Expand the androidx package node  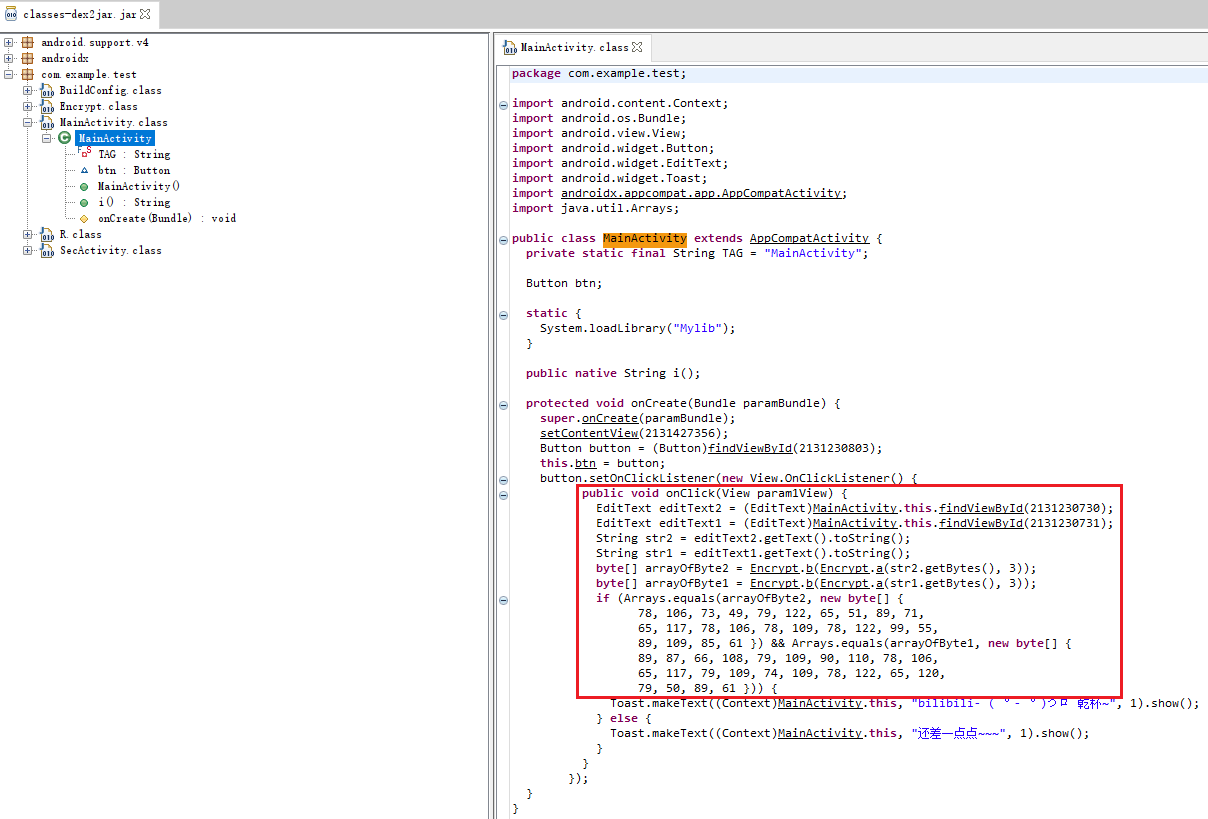9,59
